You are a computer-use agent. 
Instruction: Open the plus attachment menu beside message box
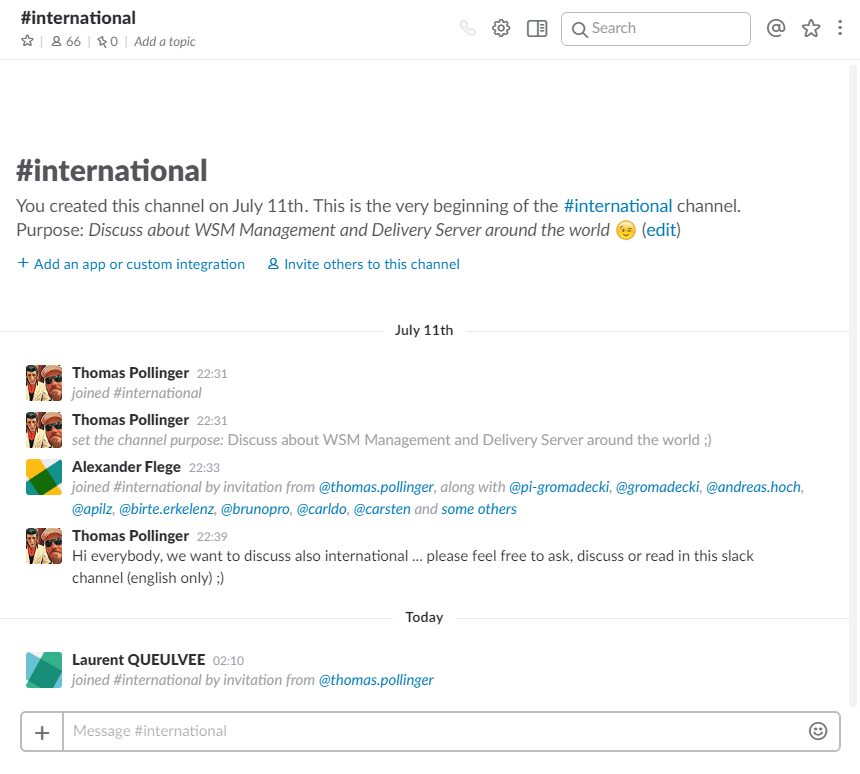42,732
